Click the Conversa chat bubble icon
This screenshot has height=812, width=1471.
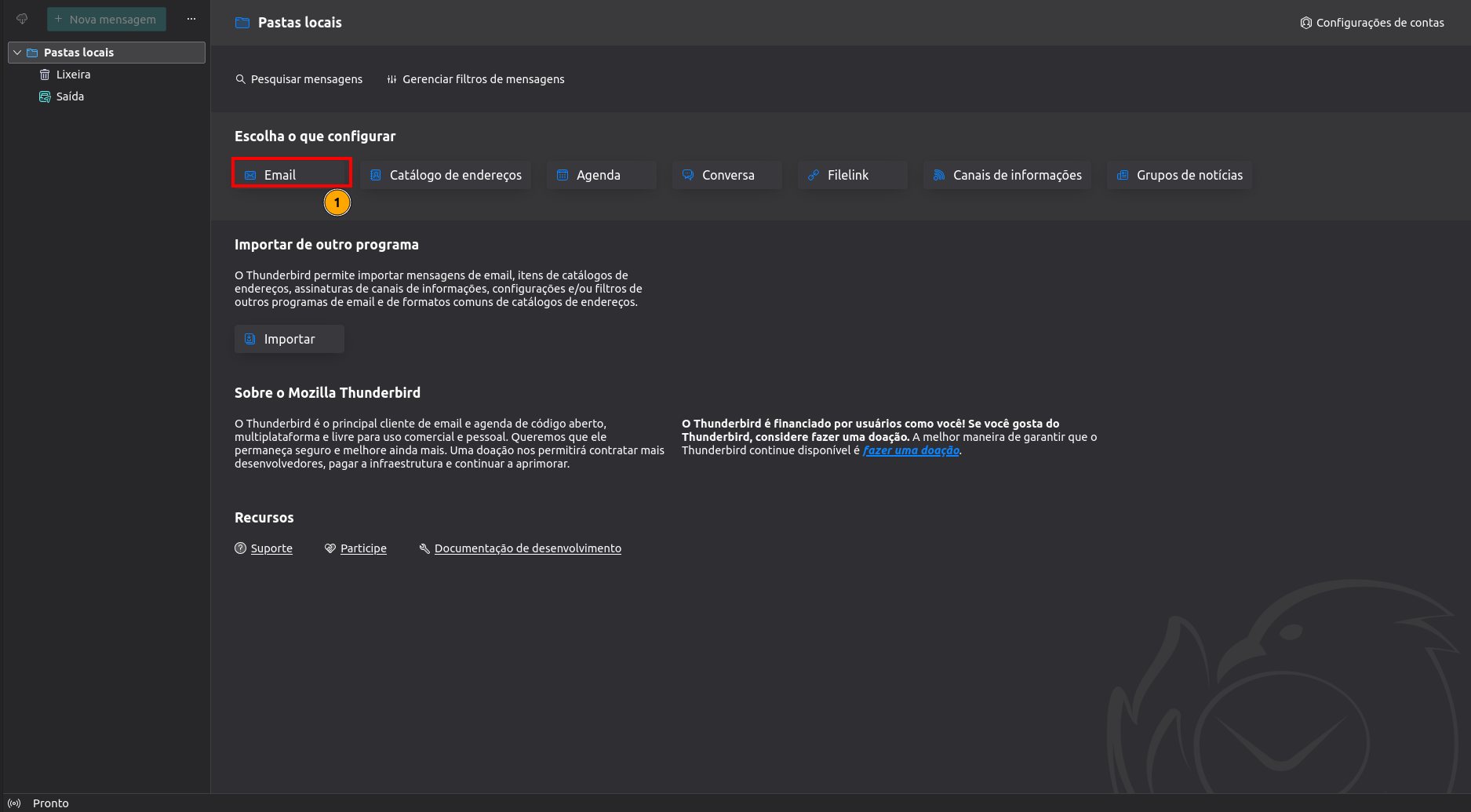click(x=688, y=175)
